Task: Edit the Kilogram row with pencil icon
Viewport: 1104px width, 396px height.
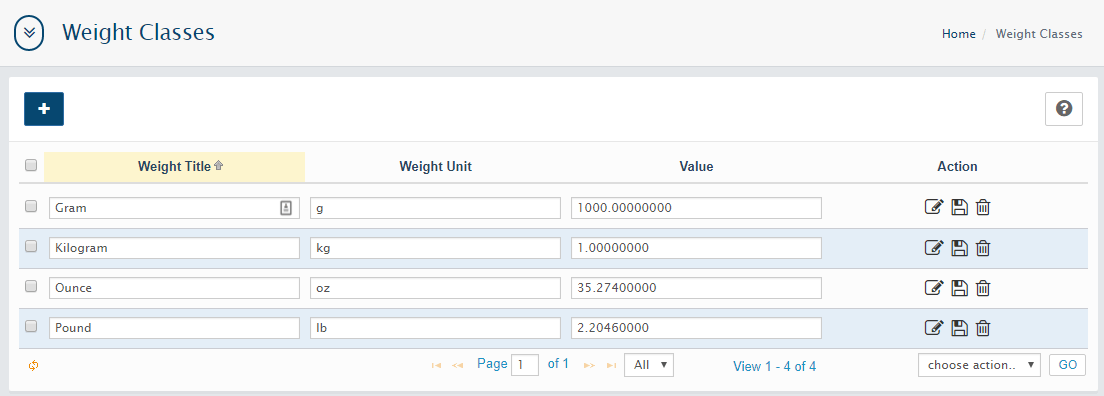Action: (933, 247)
